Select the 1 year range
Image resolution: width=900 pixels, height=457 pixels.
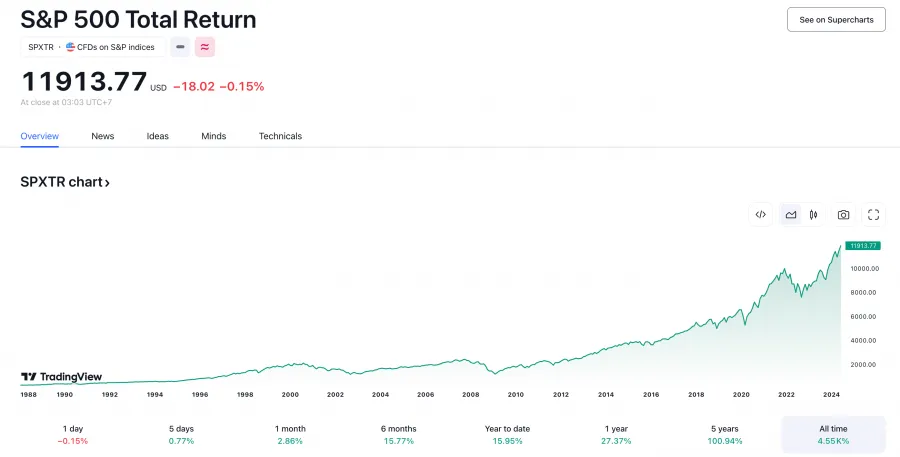tap(616, 435)
